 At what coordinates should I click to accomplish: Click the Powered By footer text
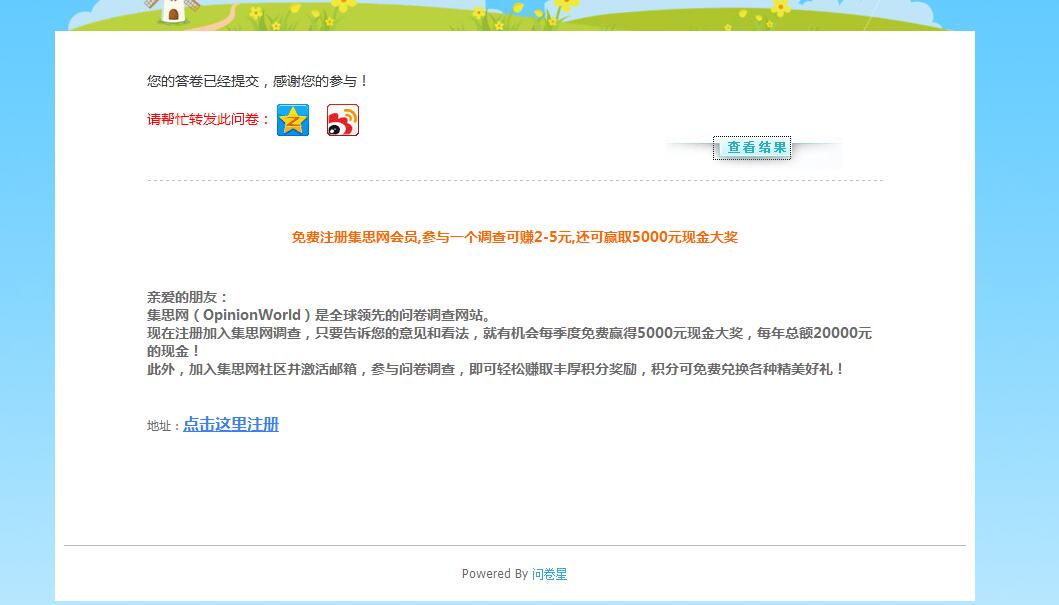494,574
